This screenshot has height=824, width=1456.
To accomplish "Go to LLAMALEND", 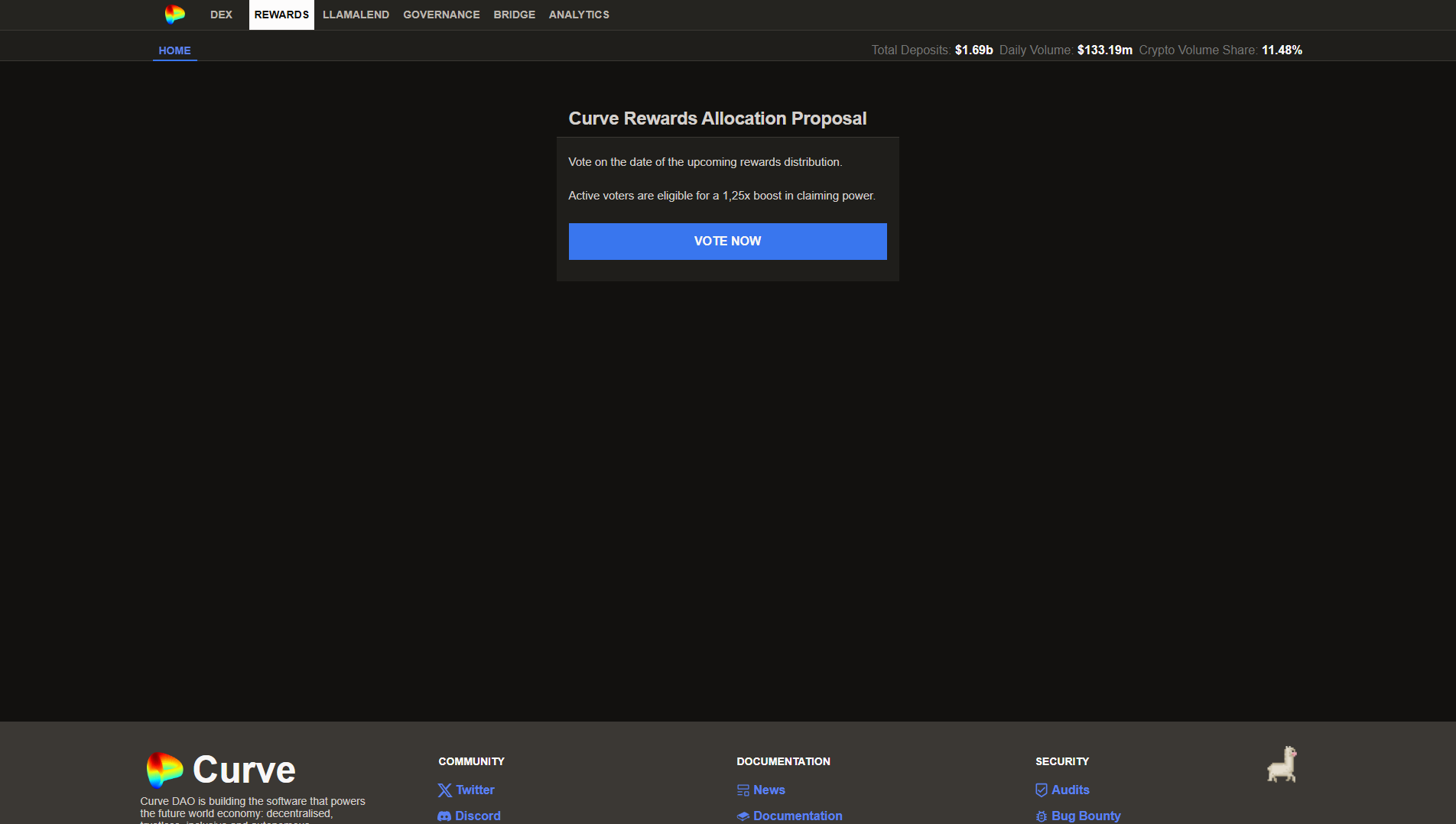I will coord(356,15).
